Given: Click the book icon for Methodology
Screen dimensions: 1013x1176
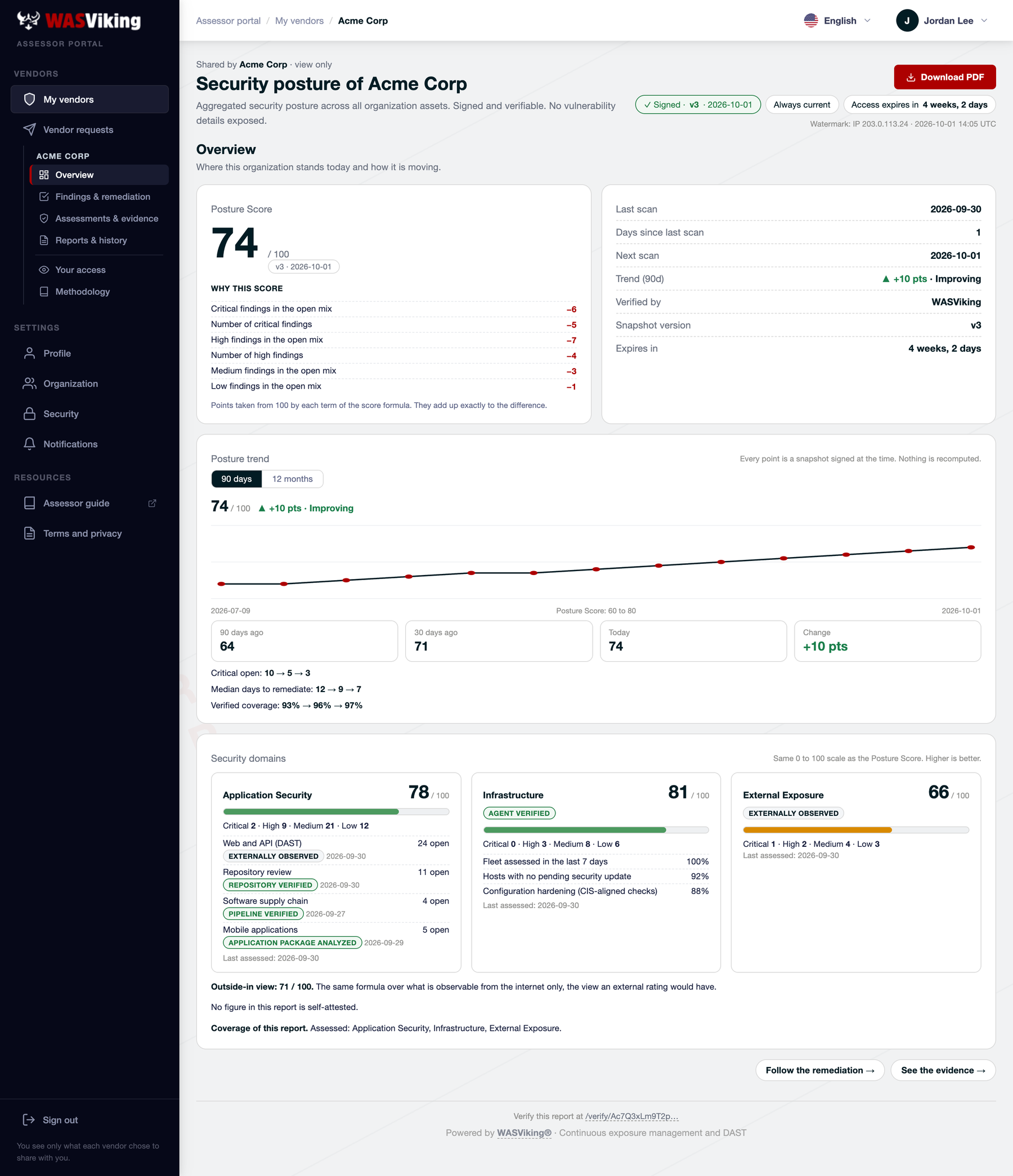Looking at the screenshot, I should (x=44, y=291).
